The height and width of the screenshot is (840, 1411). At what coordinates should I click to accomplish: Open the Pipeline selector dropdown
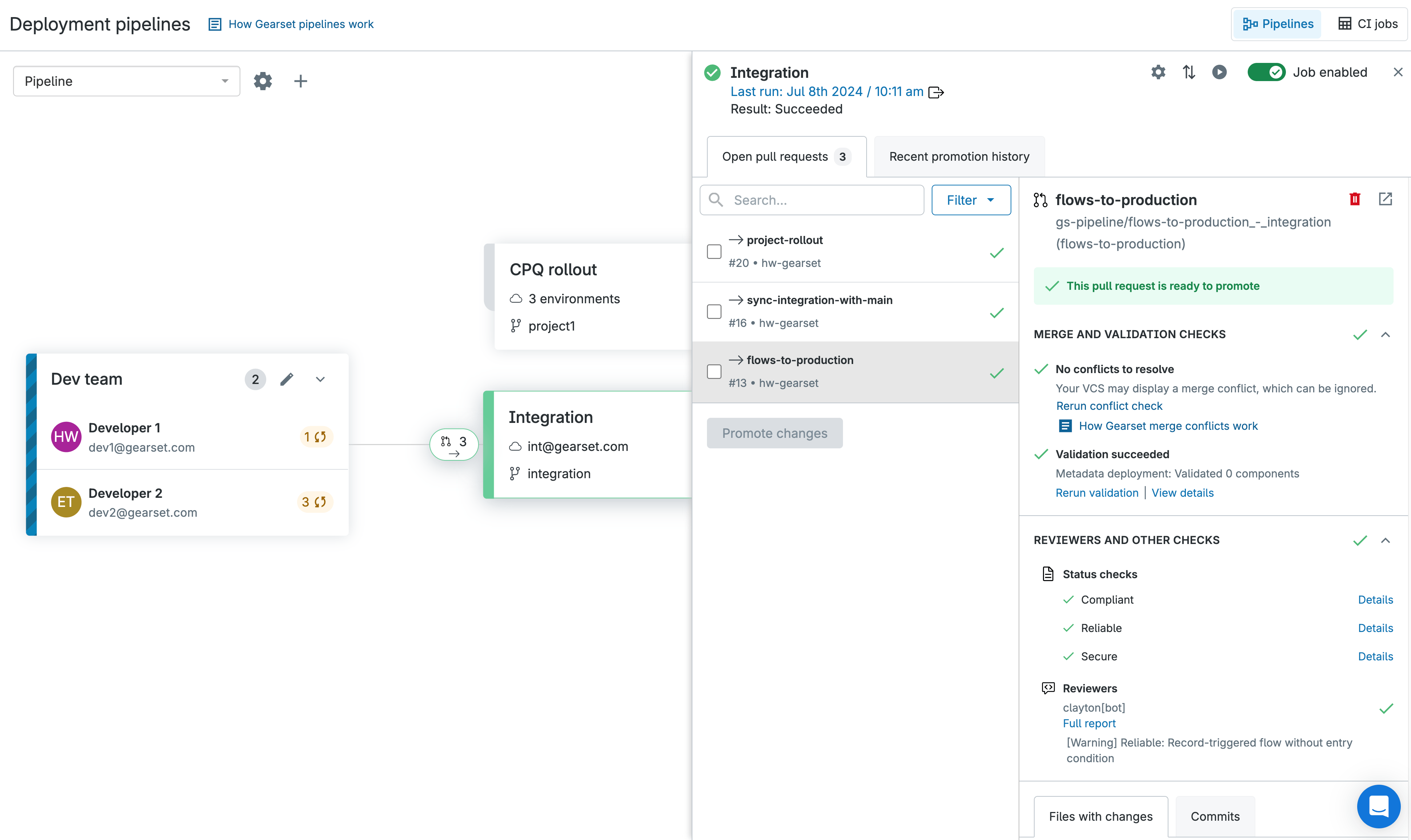pyautogui.click(x=126, y=81)
